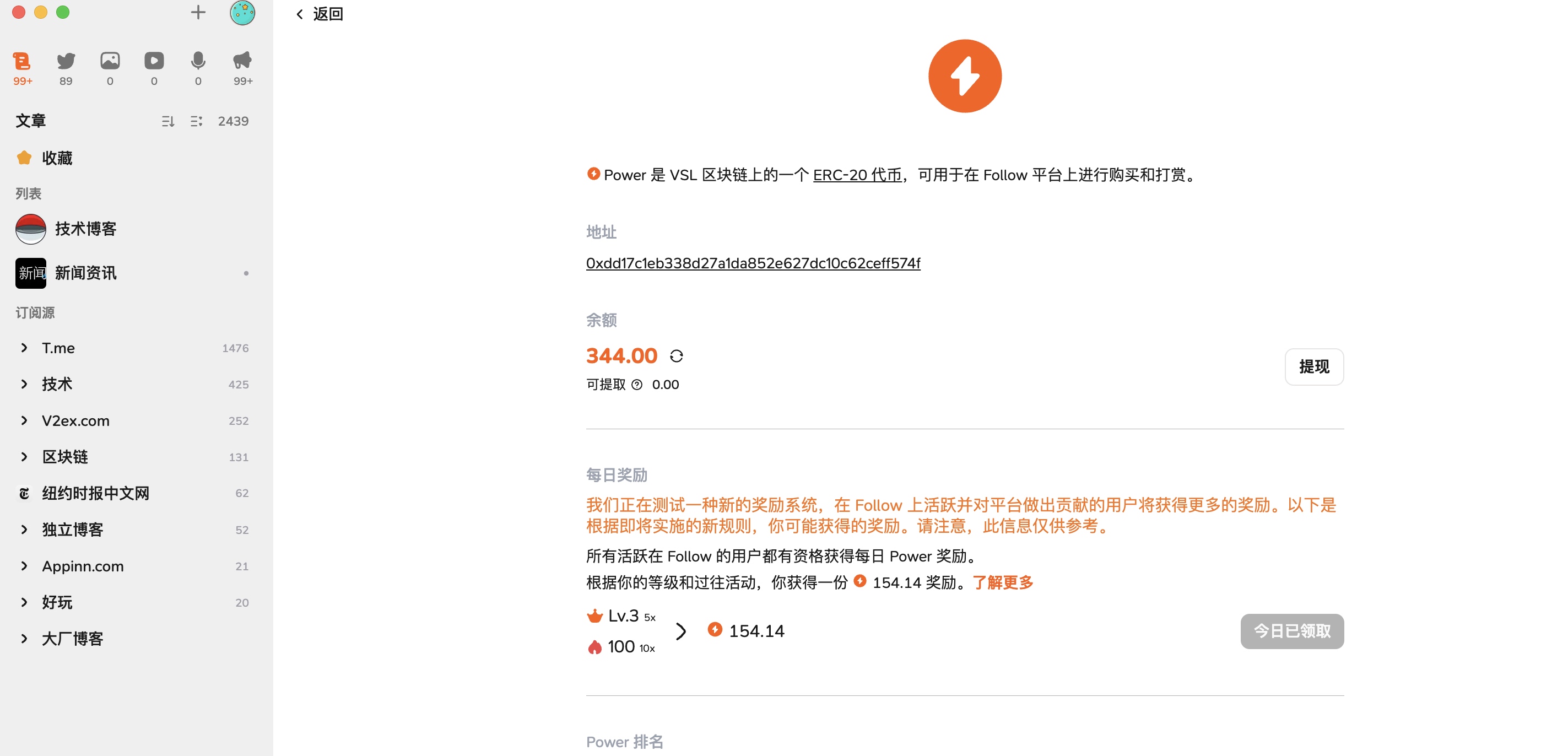Open the Articles view icon
The width and height of the screenshot is (1568, 756).
click(22, 61)
